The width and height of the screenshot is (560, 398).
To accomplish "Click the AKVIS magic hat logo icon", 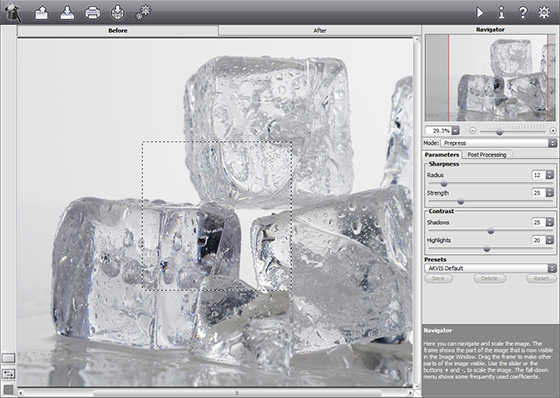I will point(12,13).
